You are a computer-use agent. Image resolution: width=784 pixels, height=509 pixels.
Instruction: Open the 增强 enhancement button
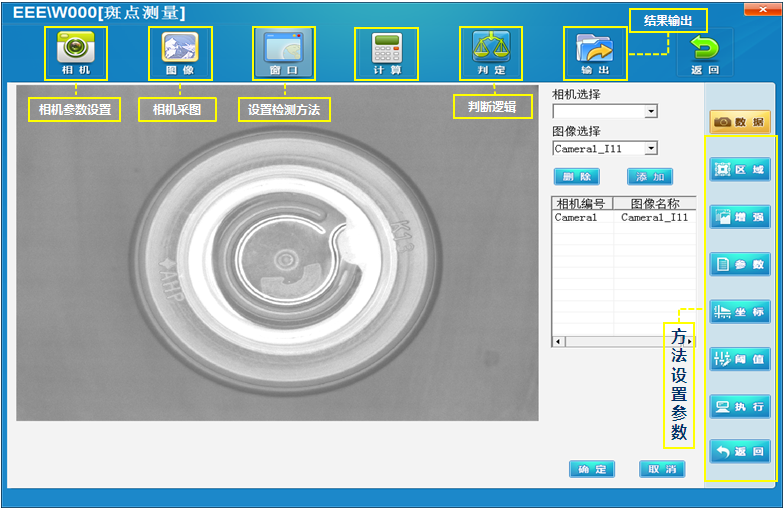(x=740, y=217)
